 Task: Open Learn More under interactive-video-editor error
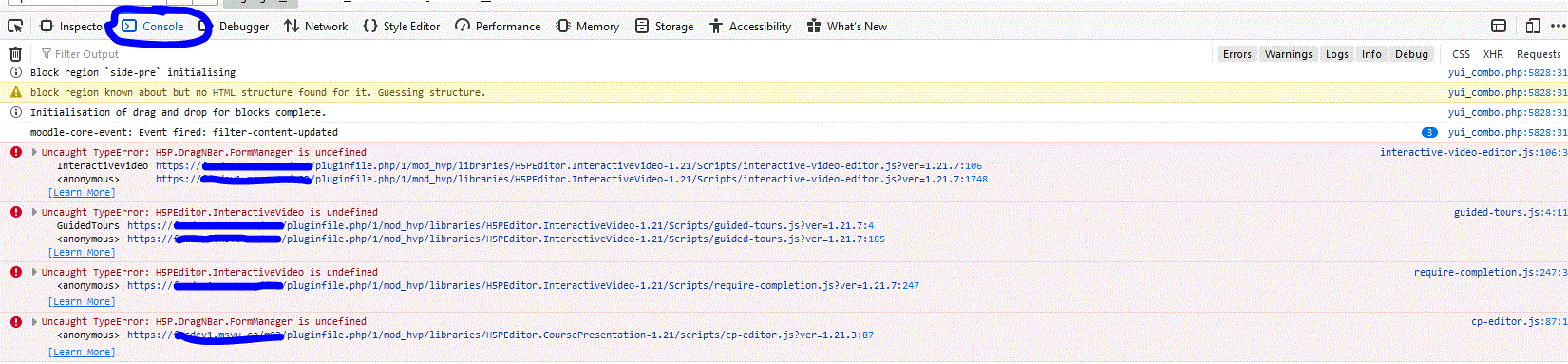pyautogui.click(x=82, y=192)
